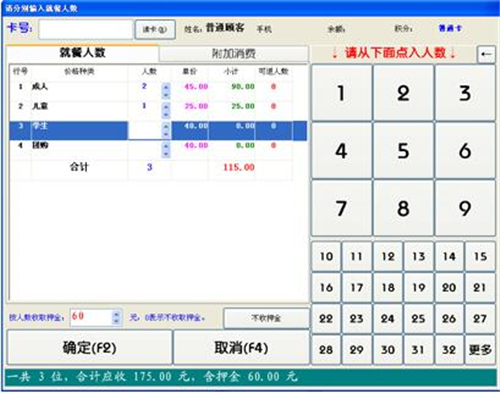Click the 学生 row's 人数 input cell

pos(145,130)
